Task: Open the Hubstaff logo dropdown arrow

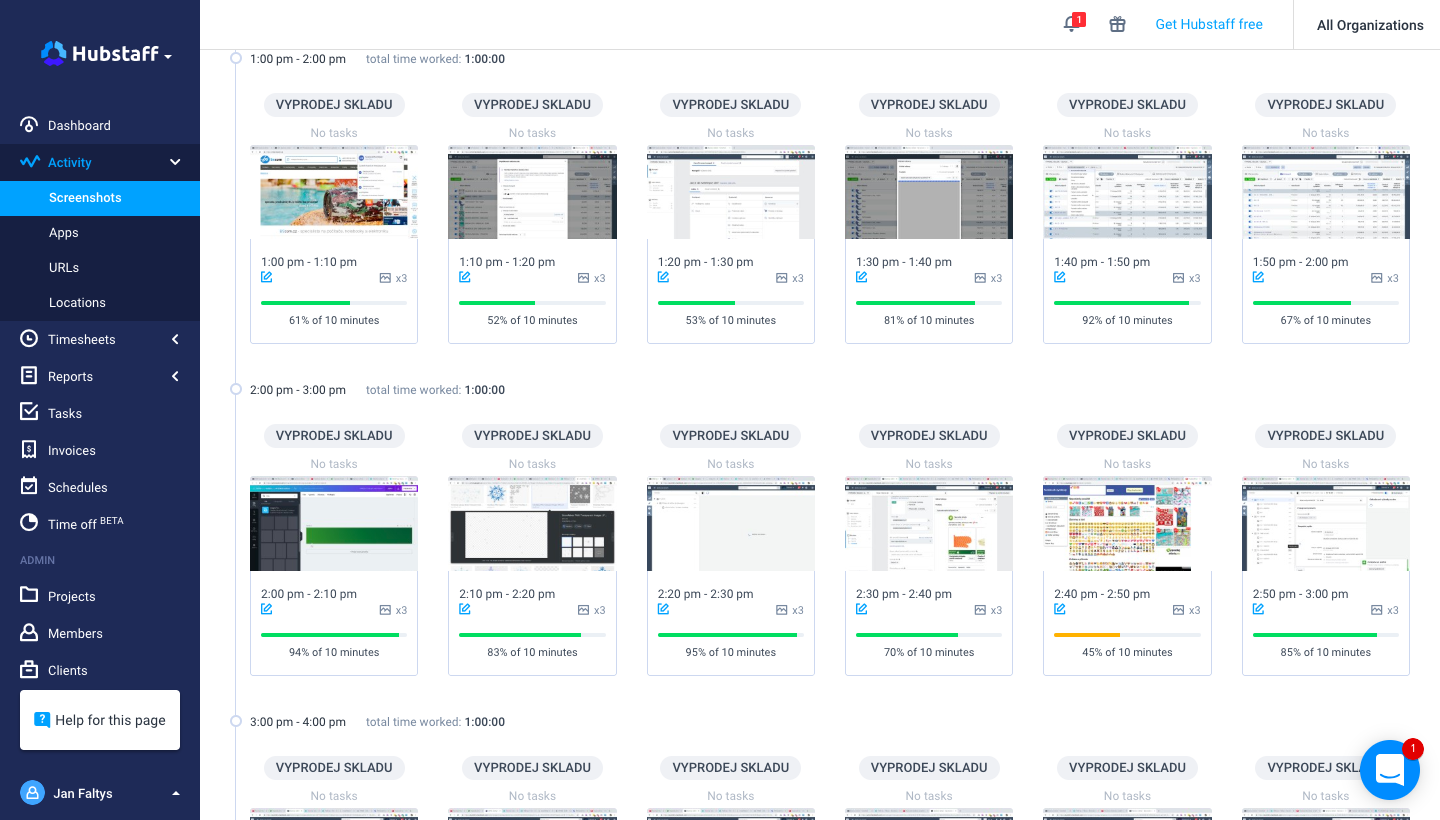Action: pos(168,57)
